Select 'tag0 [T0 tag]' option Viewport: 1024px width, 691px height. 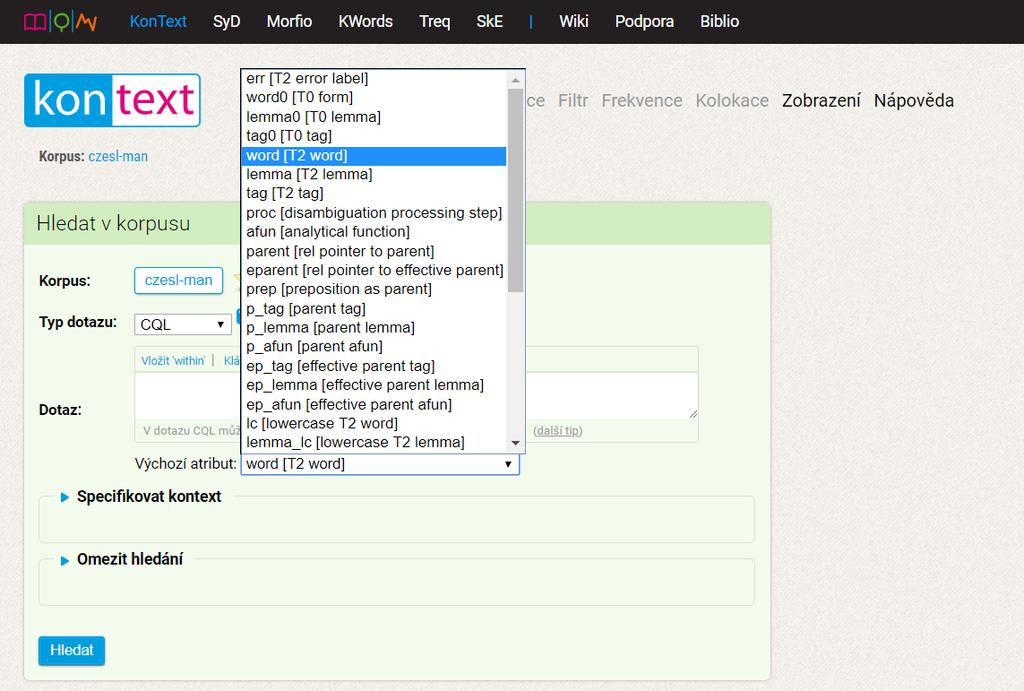click(x=374, y=136)
